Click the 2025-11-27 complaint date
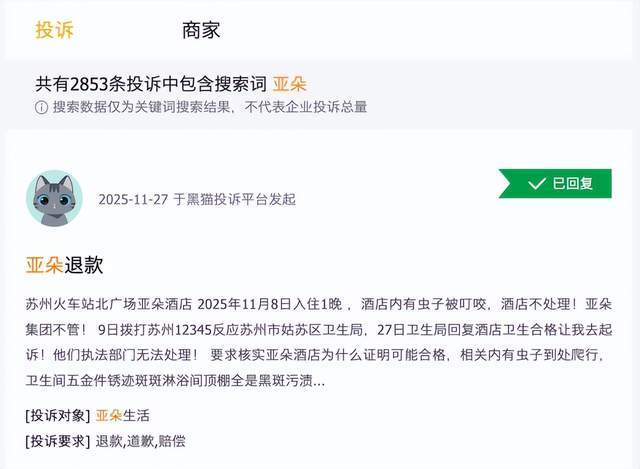 pos(131,199)
